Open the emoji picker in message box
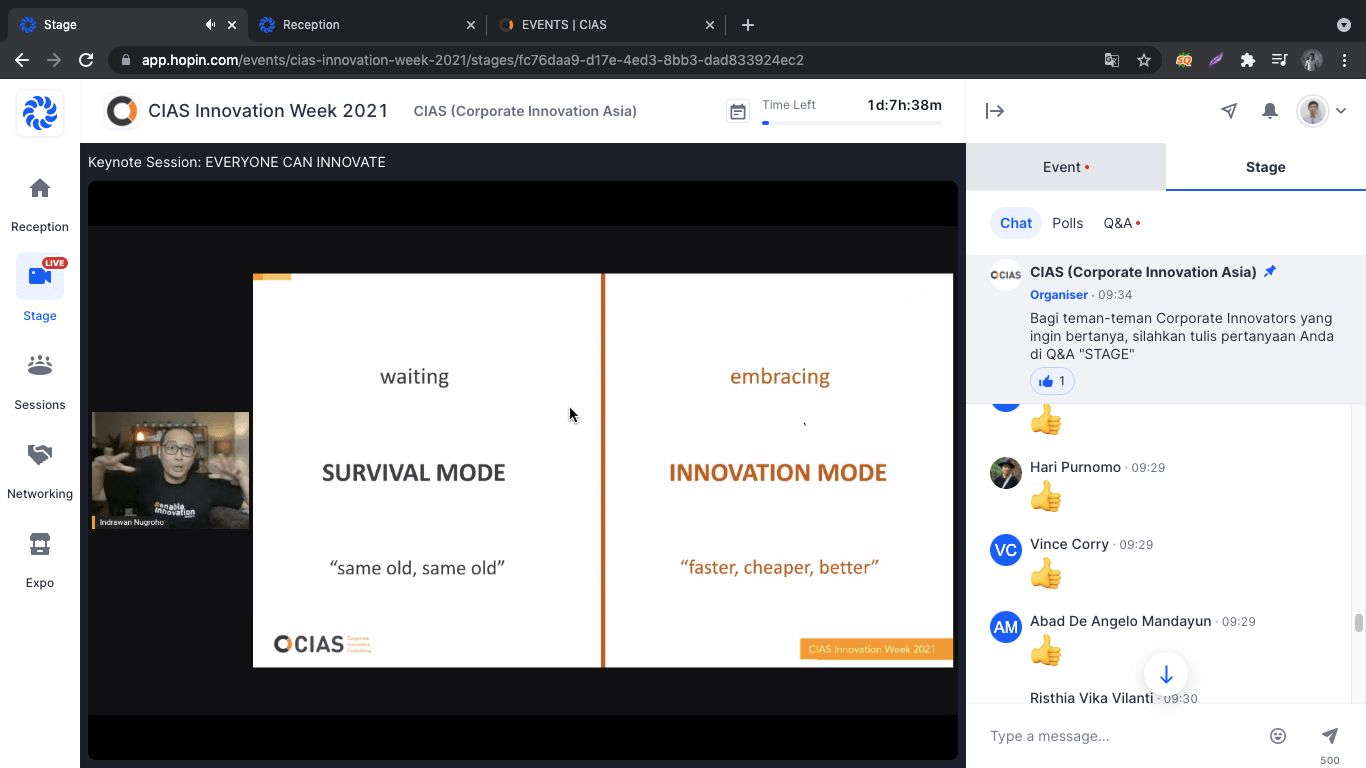The width and height of the screenshot is (1366, 768). (x=1278, y=736)
